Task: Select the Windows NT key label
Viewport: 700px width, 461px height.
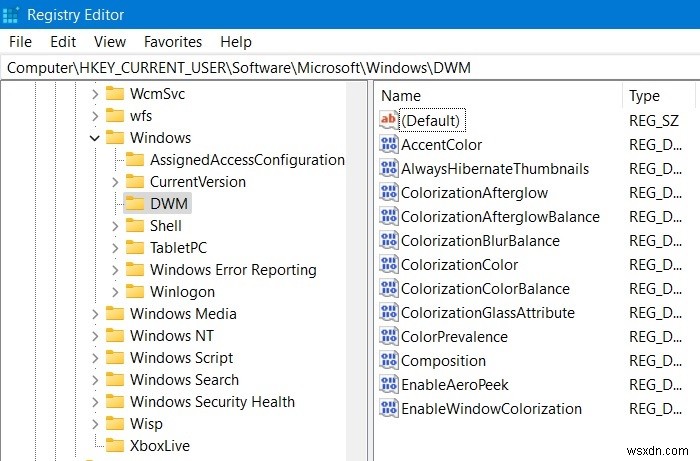Action: (172, 336)
